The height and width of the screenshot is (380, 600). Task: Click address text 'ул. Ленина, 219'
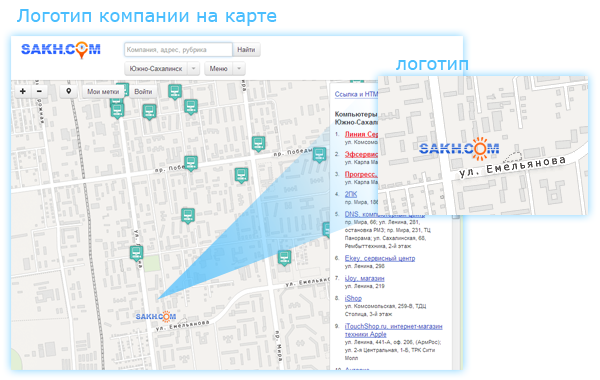point(365,286)
